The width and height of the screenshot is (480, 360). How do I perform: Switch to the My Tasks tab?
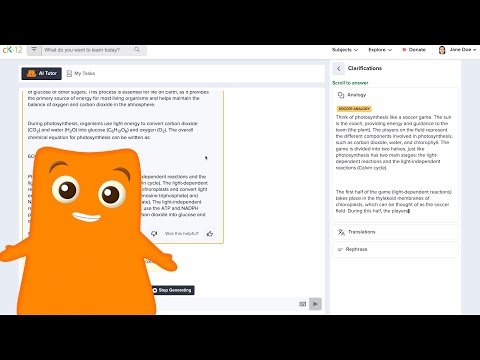pos(81,74)
